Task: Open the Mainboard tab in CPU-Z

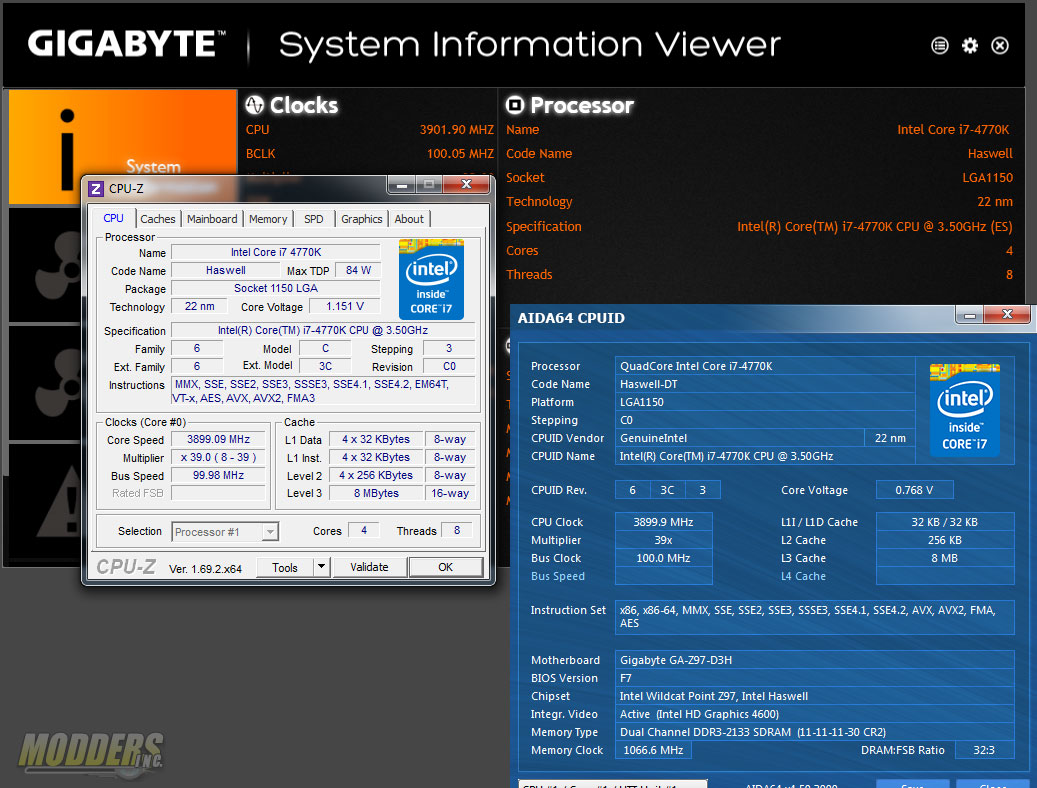Action: (212, 219)
